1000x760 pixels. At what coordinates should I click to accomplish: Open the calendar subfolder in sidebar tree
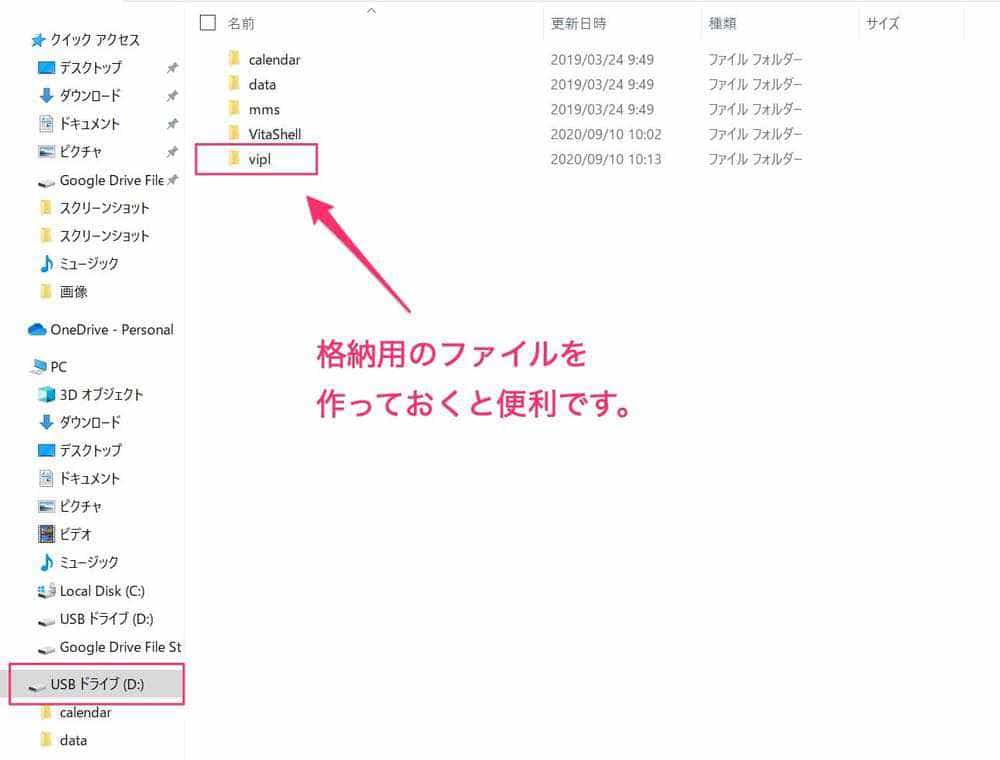[85, 713]
